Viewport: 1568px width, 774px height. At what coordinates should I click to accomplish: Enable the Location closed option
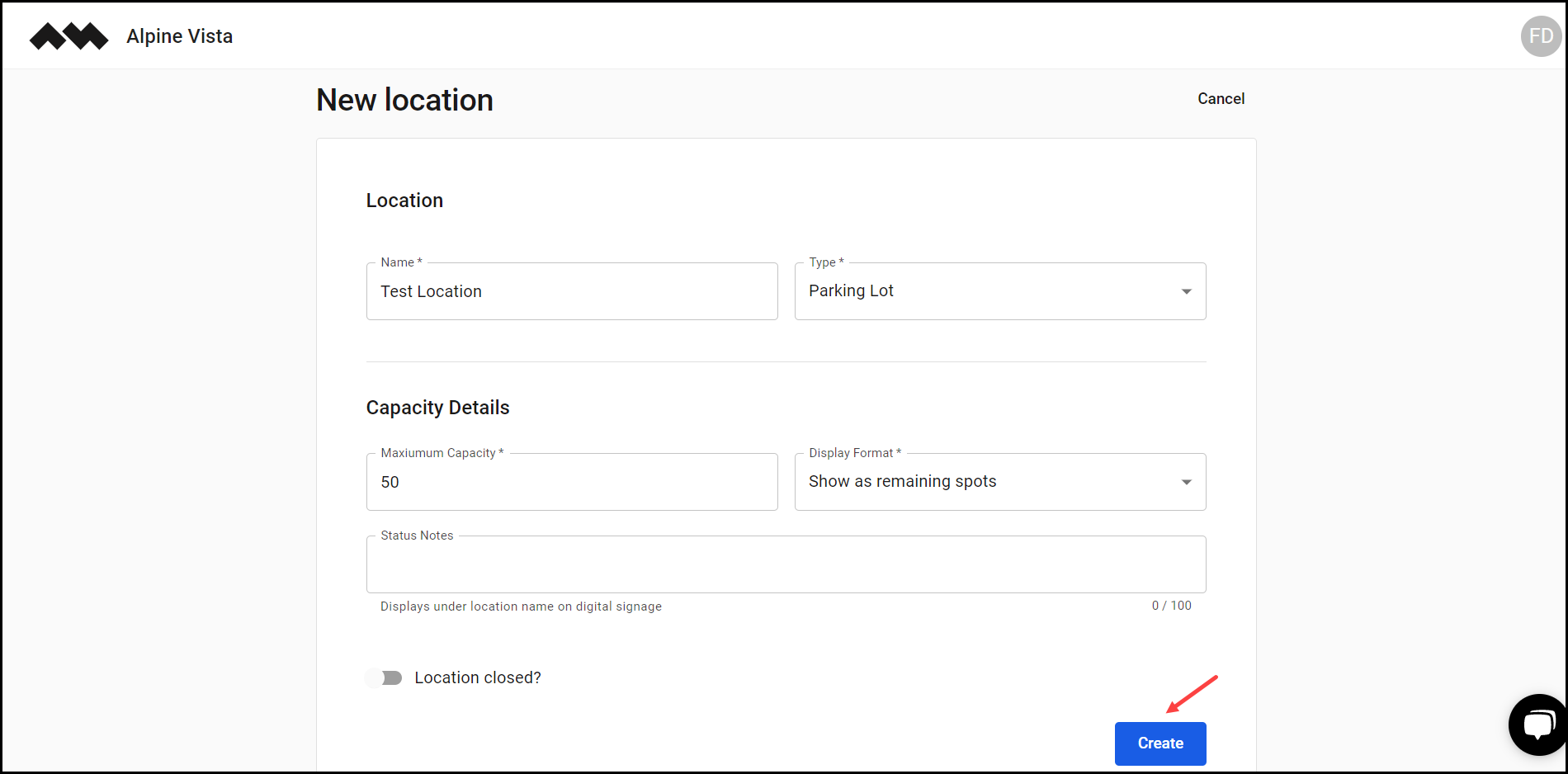(x=383, y=677)
